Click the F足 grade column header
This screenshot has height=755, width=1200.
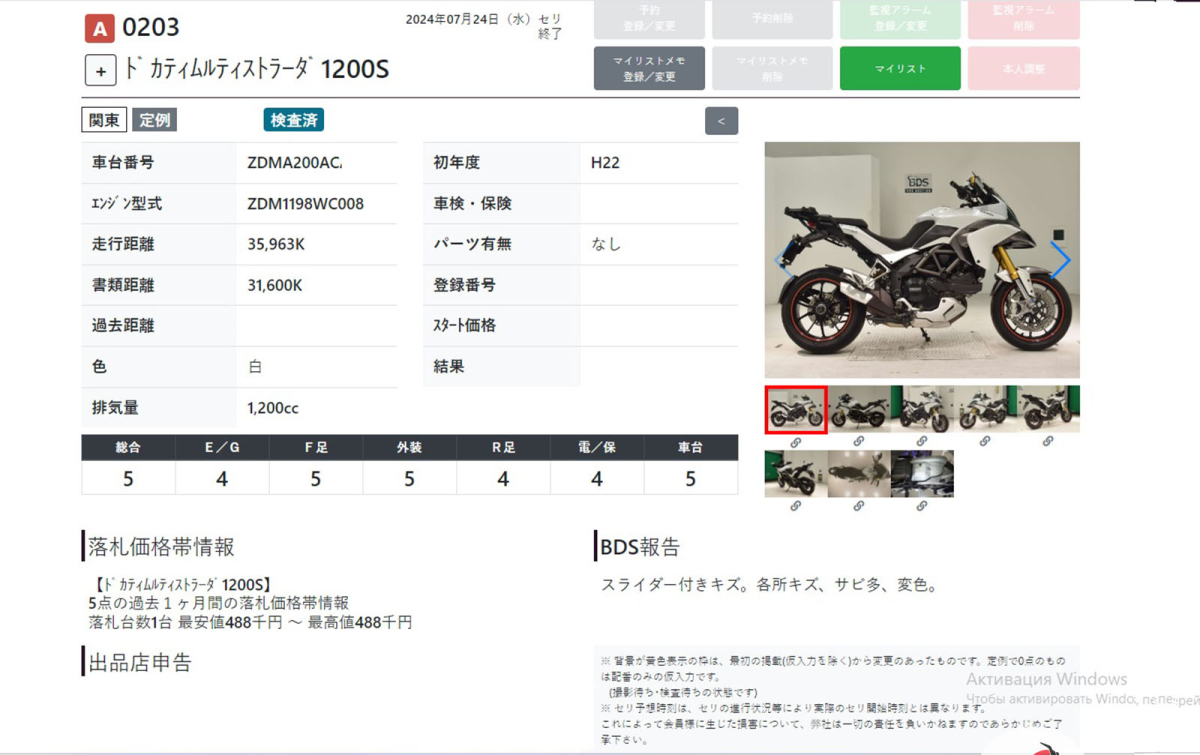[x=316, y=448]
